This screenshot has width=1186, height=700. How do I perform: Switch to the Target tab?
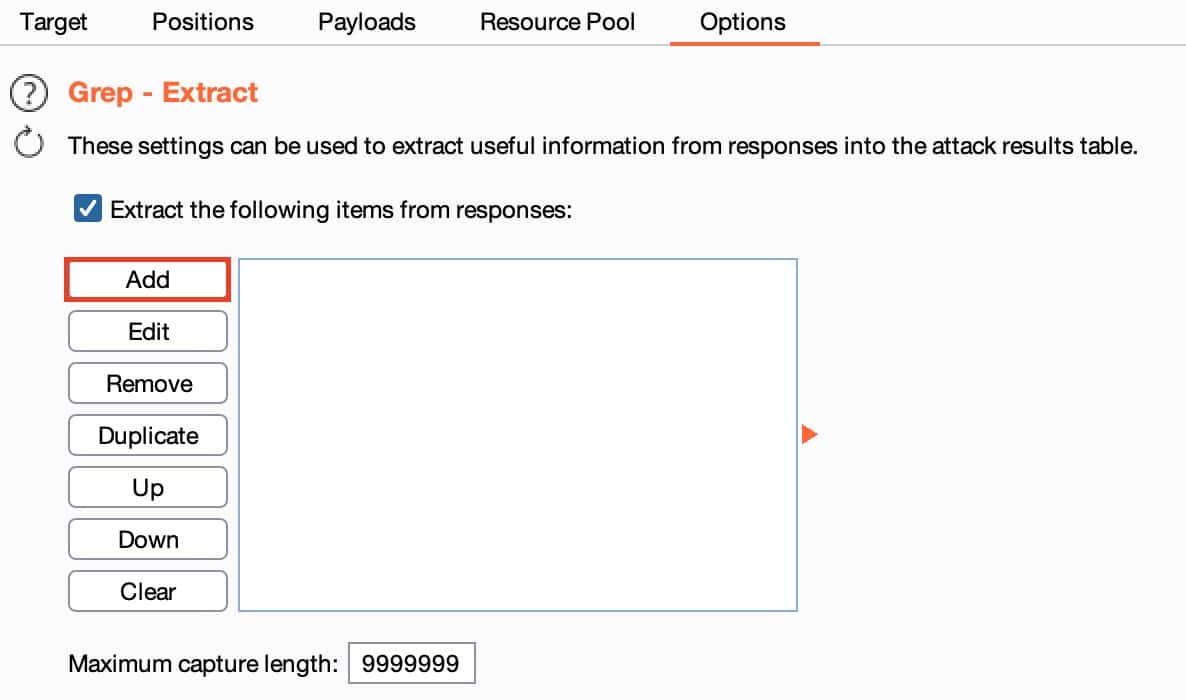click(x=54, y=22)
